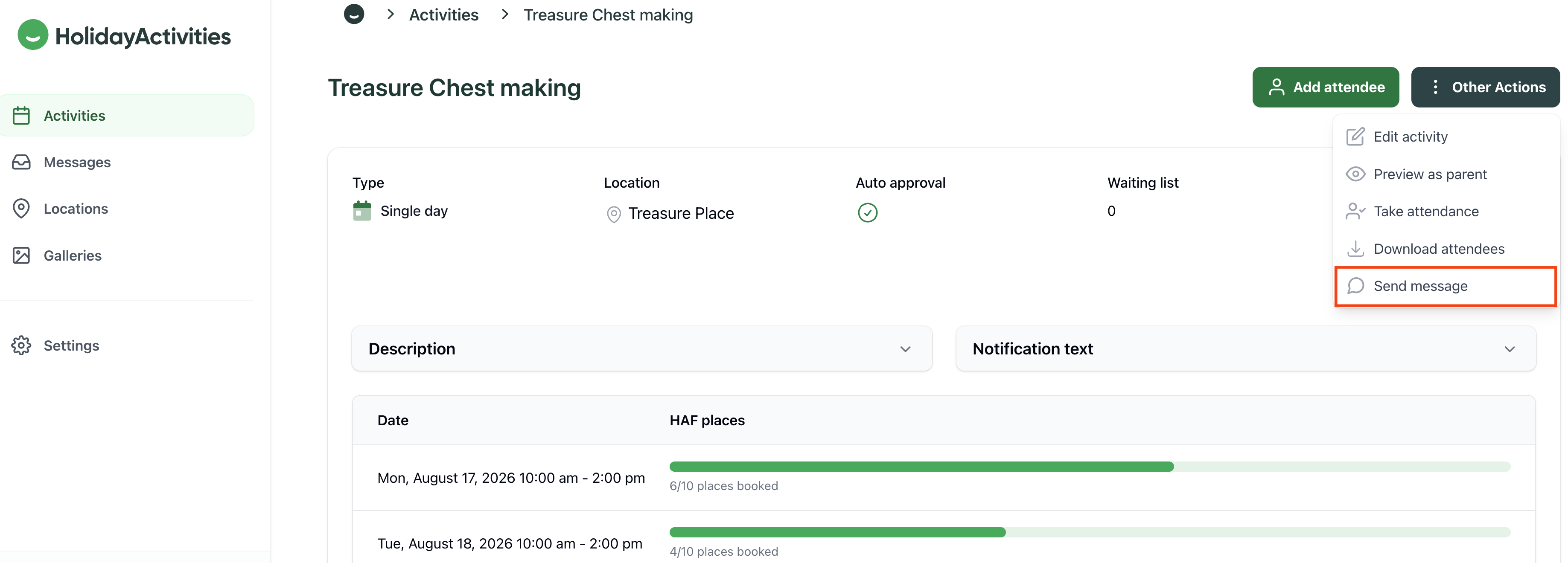Viewport: 1568px width, 563px height.
Task: Click the 4/10 places booked text
Action: [723, 551]
